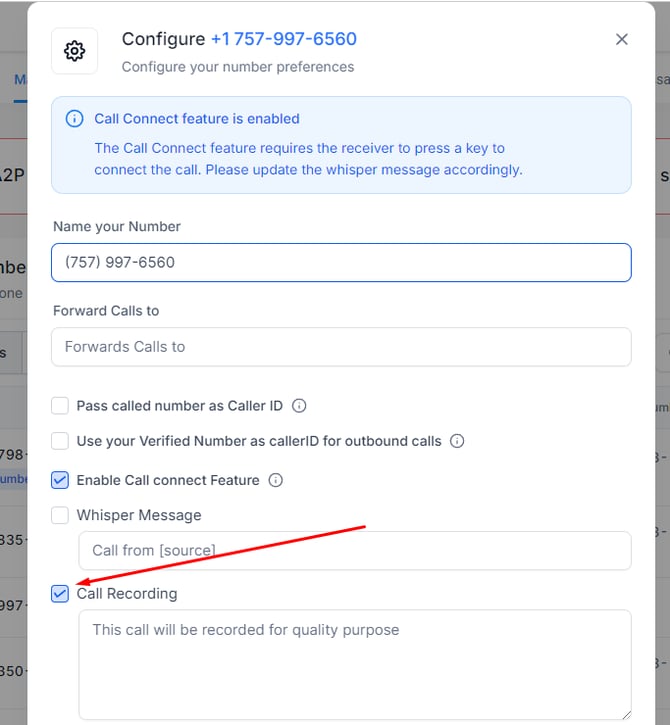Click the call recording message text area
Viewport: 670px width, 725px height.
[x=354, y=664]
